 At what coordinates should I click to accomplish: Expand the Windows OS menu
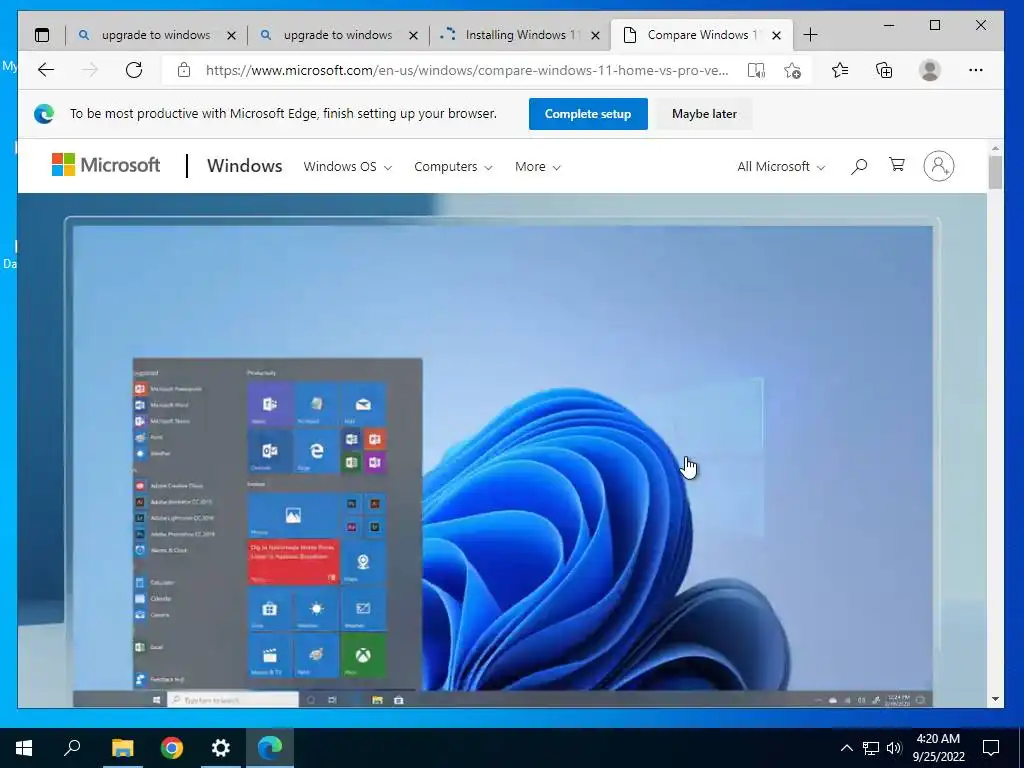pyautogui.click(x=347, y=167)
